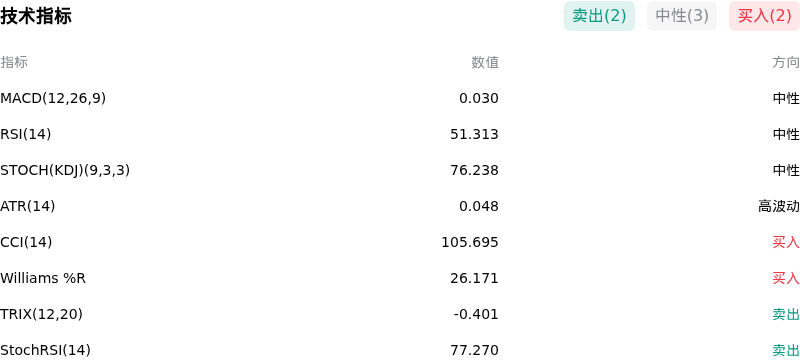The image size is (800, 360).
Task: Click the 105.695 CCI value
Action: (x=470, y=242)
